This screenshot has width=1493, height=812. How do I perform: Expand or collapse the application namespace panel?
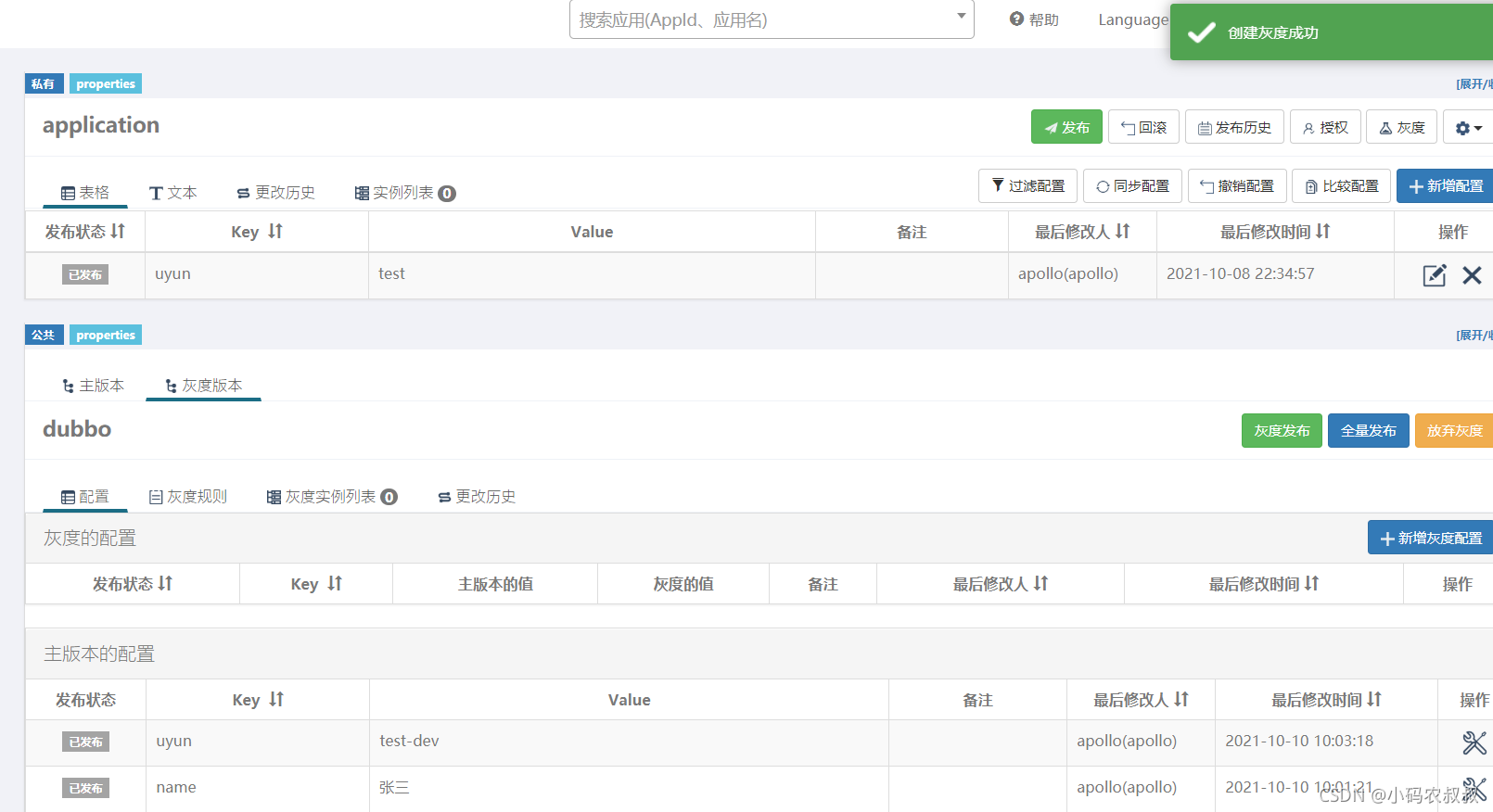(x=1474, y=83)
